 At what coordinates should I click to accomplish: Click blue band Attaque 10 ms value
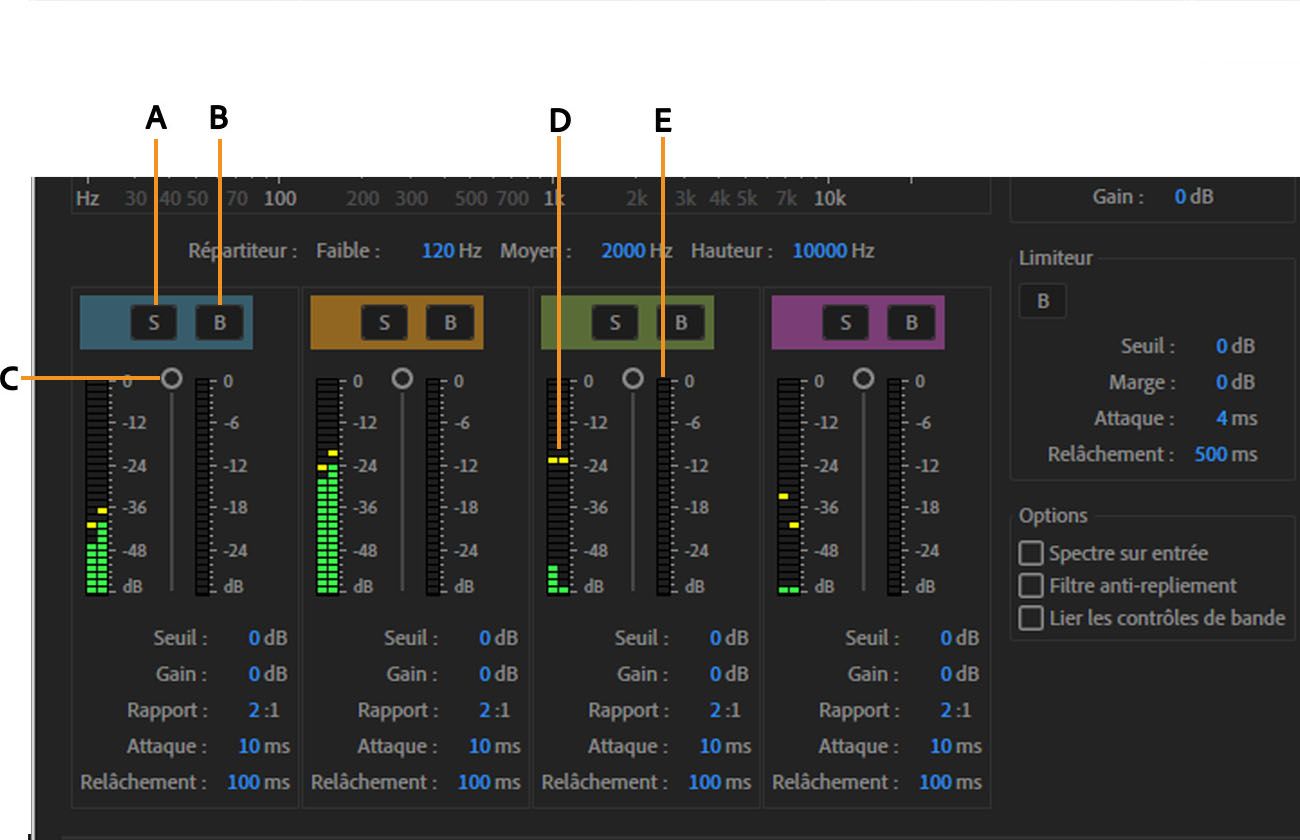tap(264, 746)
